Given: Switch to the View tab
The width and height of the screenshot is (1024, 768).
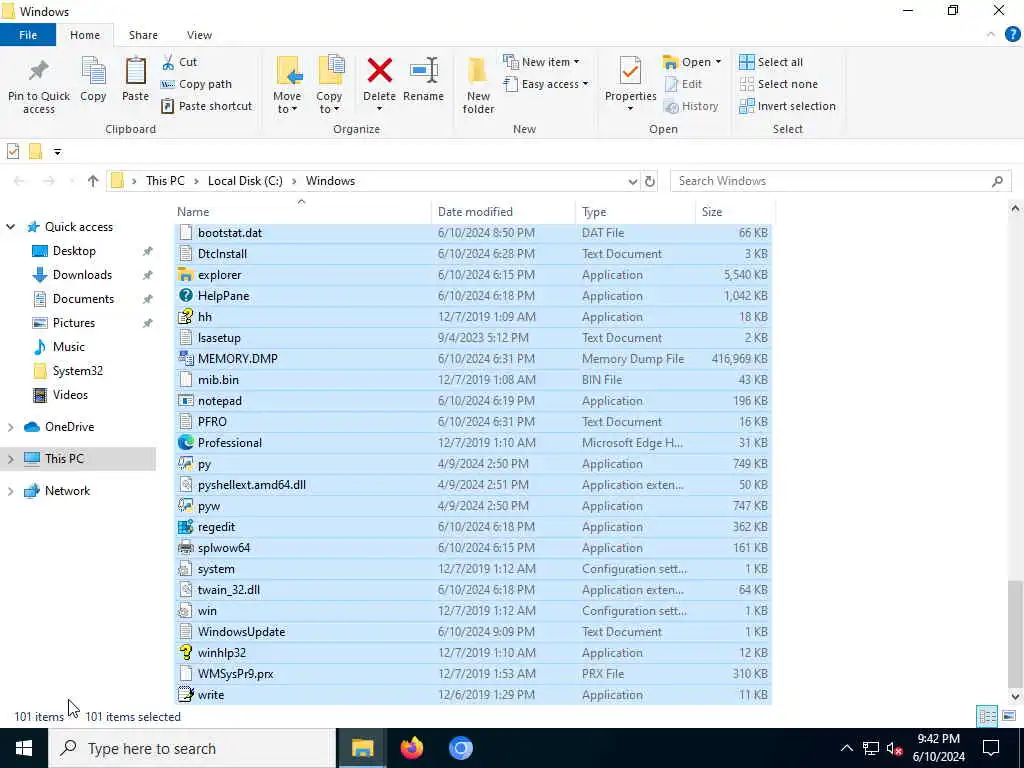Looking at the screenshot, I should tap(199, 35).
